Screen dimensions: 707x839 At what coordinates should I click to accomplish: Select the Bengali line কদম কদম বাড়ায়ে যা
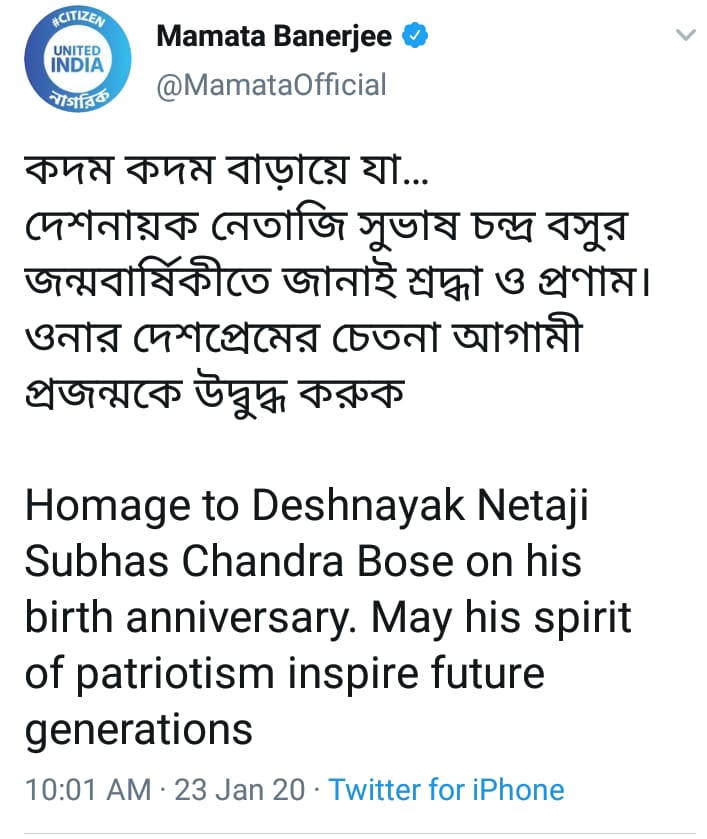[226, 170]
